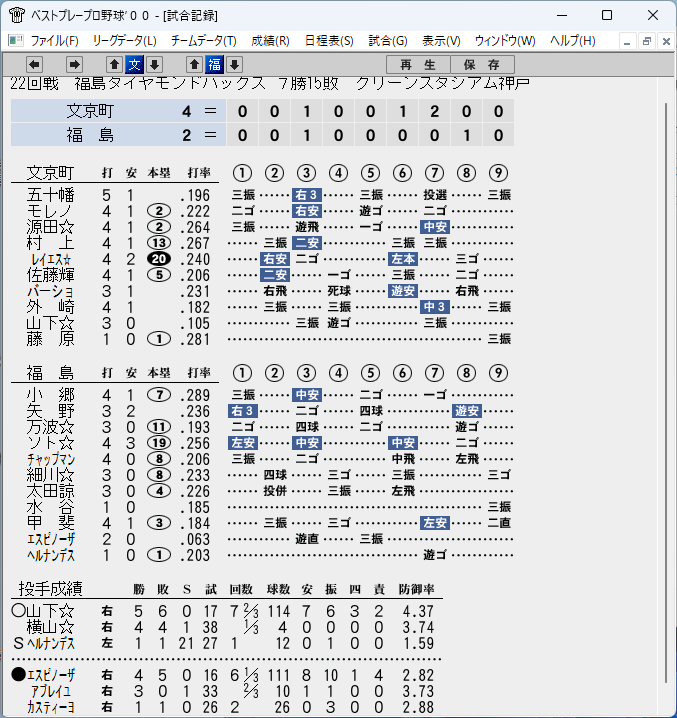Screen dimensions: 677x718
Task: Open the application icon in title bar
Action: (x=16, y=15)
